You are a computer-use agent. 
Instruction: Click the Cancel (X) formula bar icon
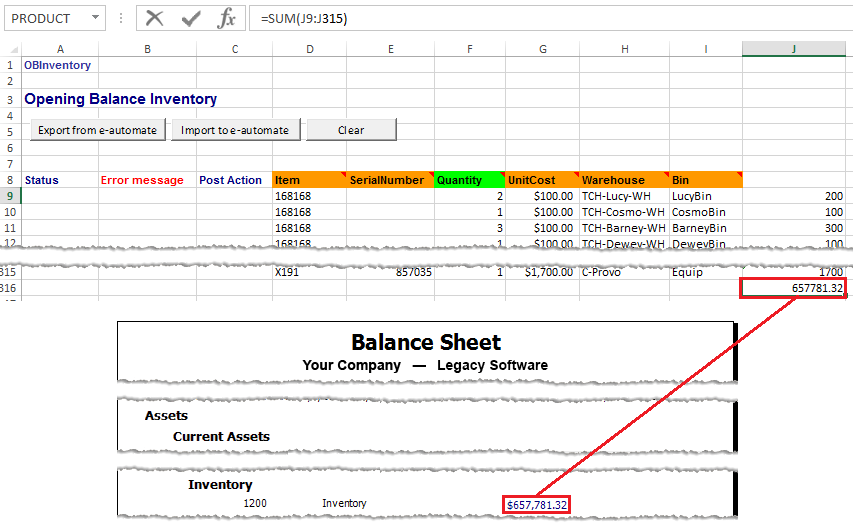coord(155,18)
